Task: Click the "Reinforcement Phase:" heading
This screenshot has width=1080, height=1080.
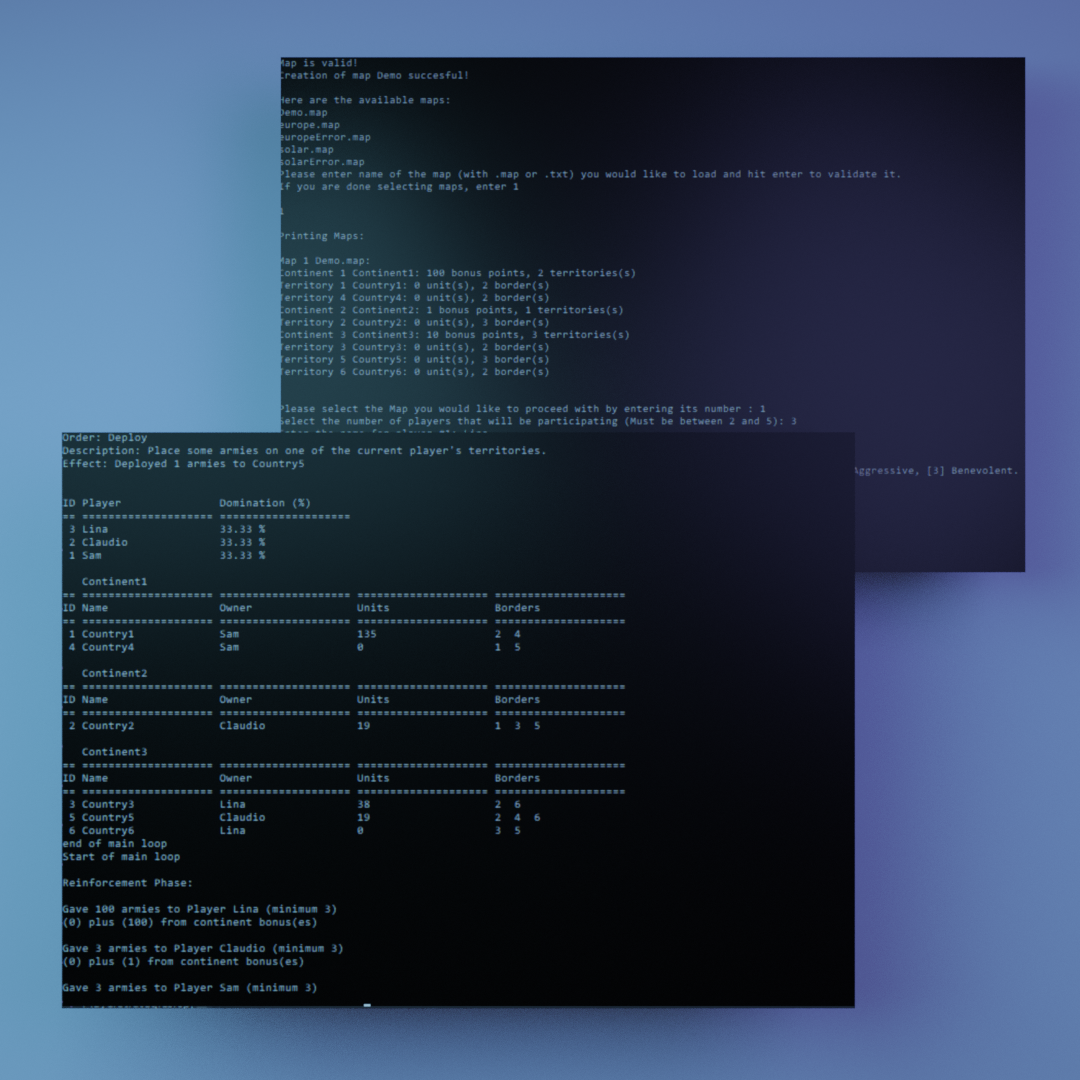Action: click(127, 883)
